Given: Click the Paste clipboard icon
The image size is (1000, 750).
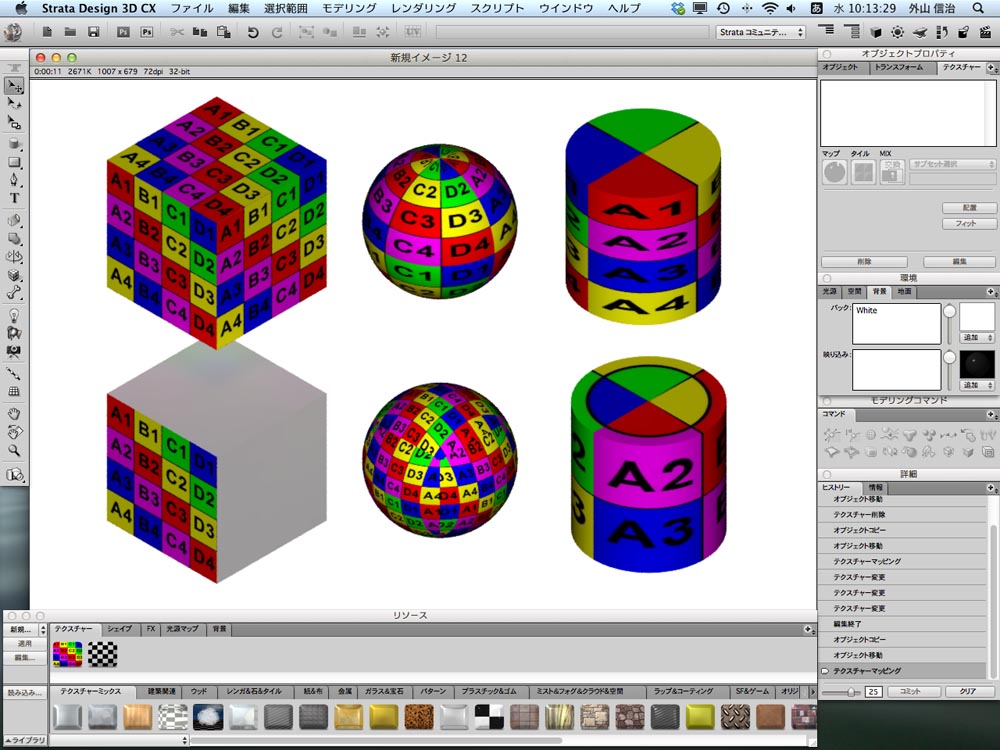Looking at the screenshot, I should click(223, 32).
